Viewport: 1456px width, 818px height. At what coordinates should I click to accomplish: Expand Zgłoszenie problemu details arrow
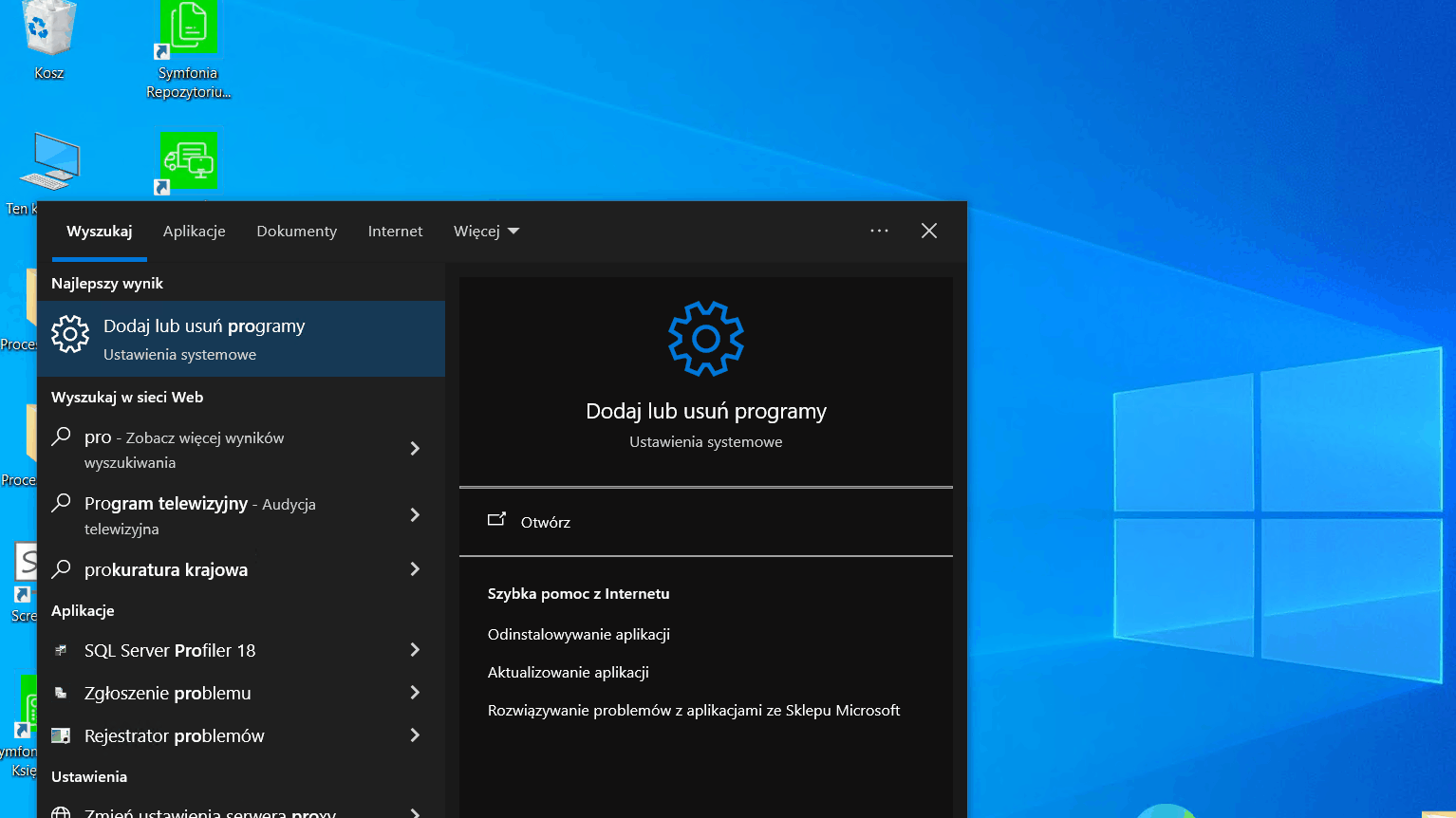pos(415,692)
